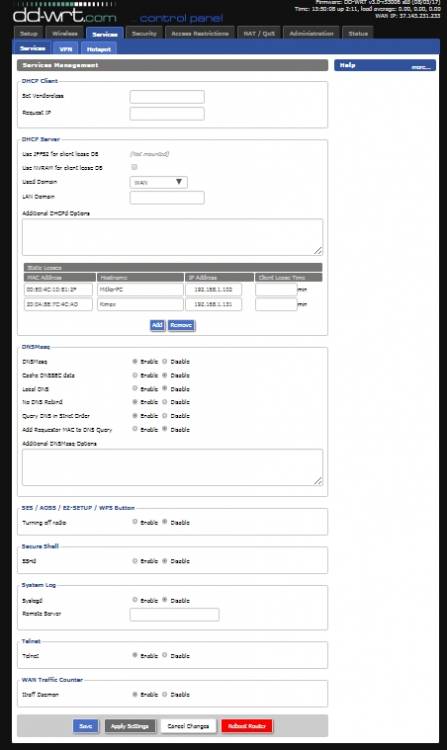Click Apply Settings button
447x750 pixels.
(130, 726)
